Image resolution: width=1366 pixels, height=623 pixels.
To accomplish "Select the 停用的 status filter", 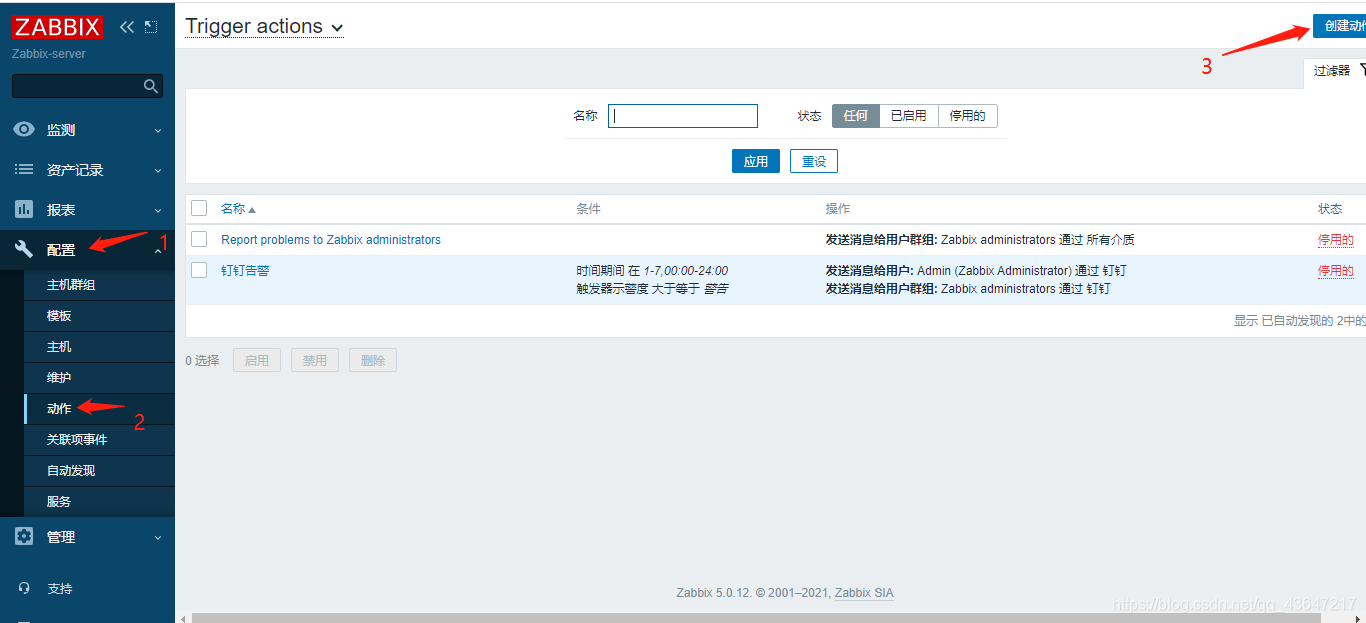I will 967,116.
